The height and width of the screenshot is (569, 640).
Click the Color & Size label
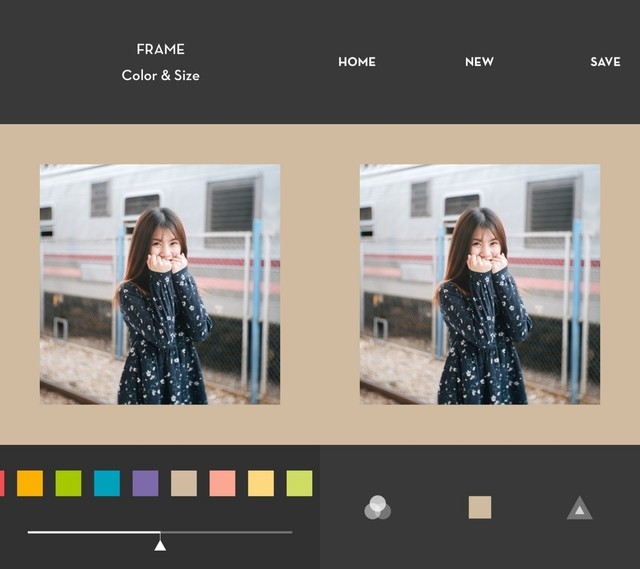click(x=160, y=76)
